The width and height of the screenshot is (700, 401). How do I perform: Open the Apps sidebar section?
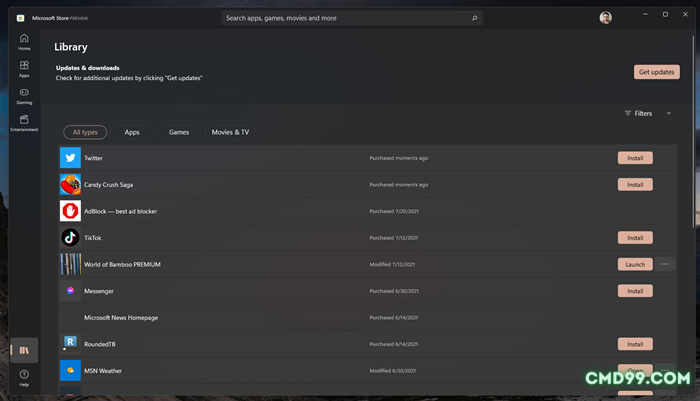coord(24,69)
